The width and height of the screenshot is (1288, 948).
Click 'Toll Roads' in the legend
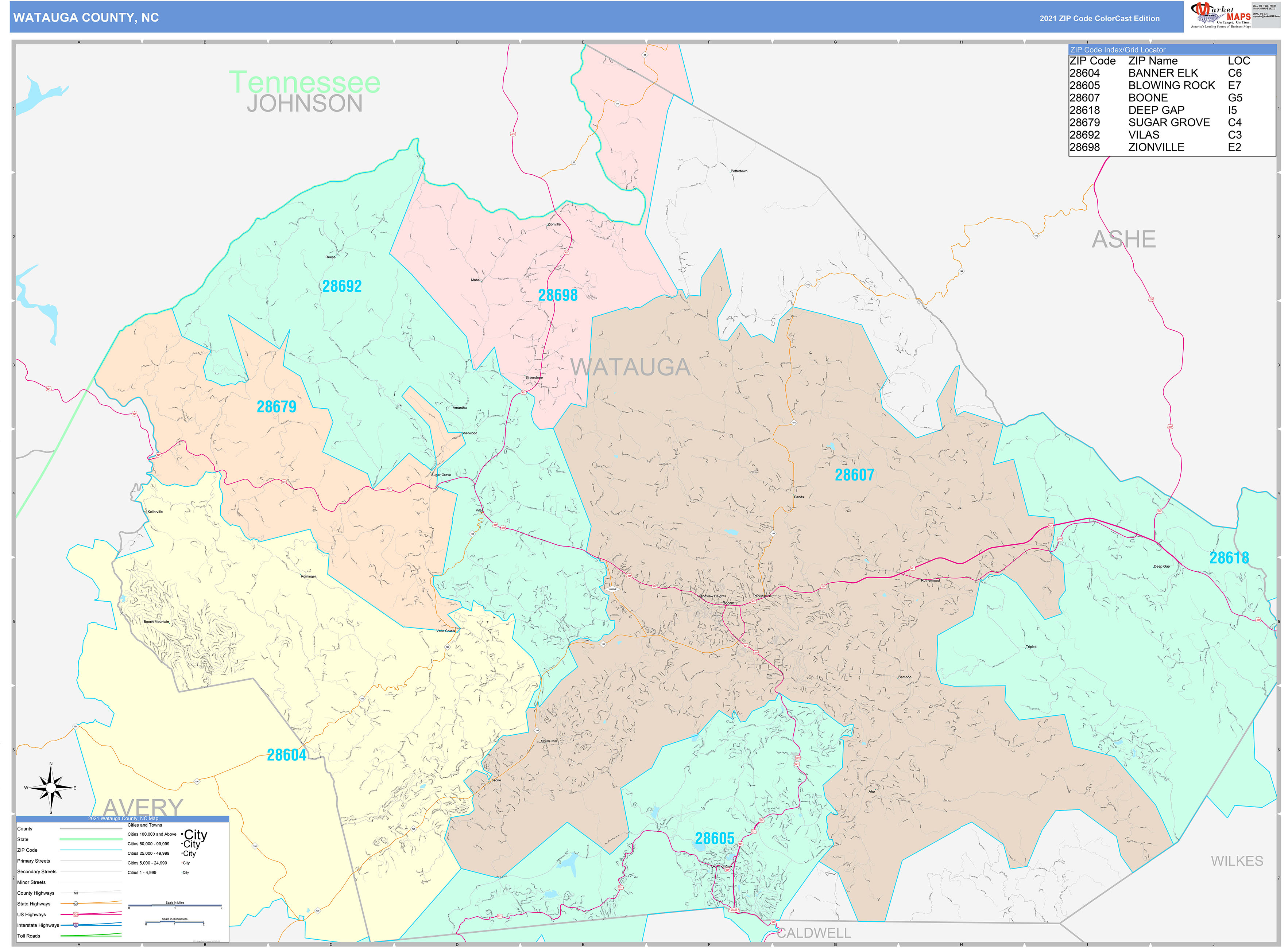pyautogui.click(x=29, y=936)
